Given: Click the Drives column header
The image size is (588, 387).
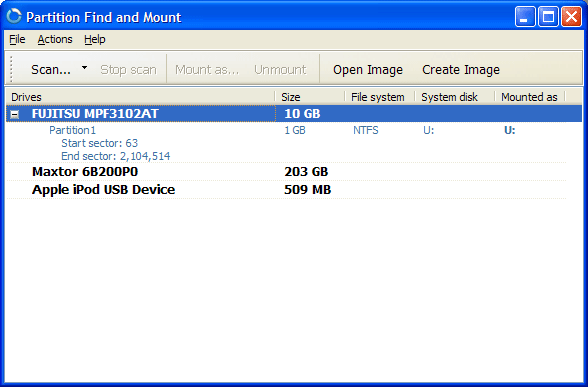Looking at the screenshot, I should [140, 97].
